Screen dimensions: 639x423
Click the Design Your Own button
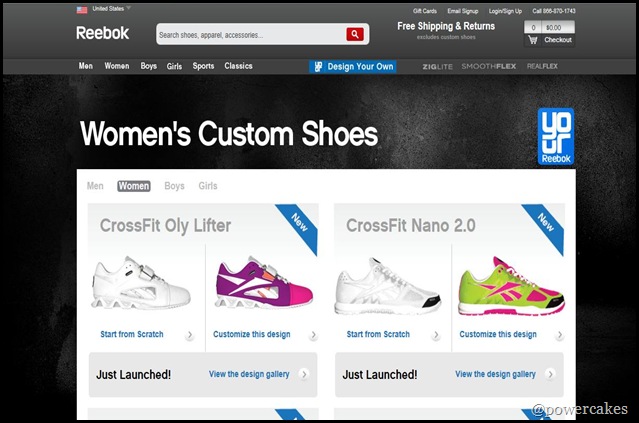(x=353, y=66)
